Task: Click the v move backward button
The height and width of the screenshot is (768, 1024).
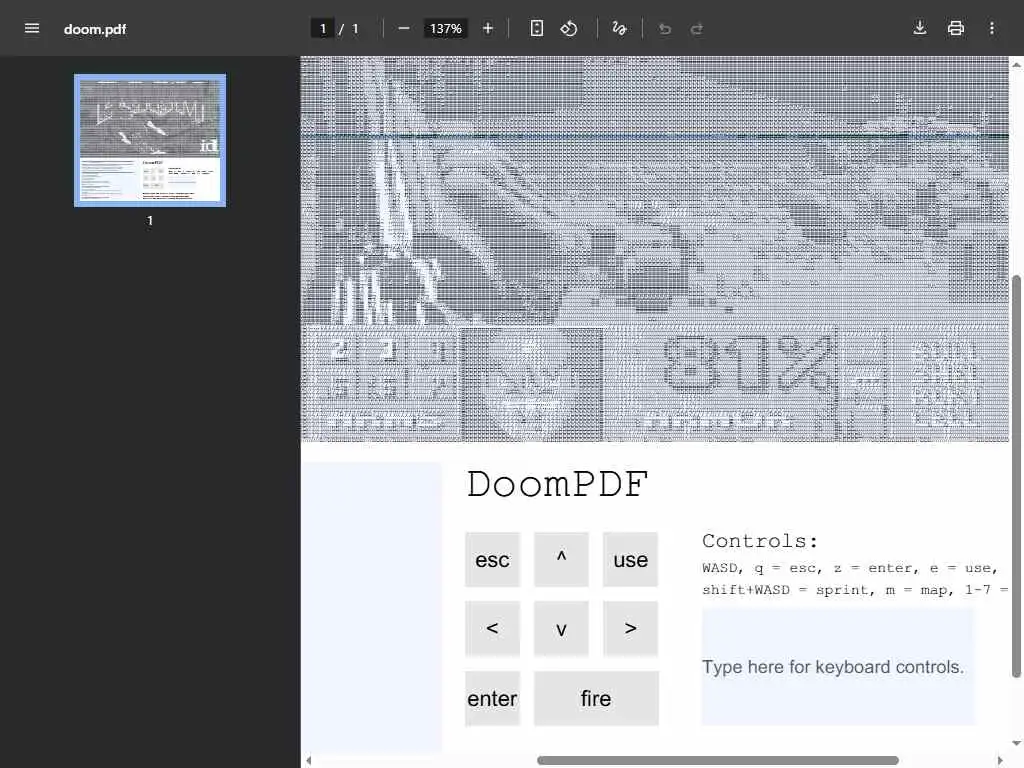Action: 561,628
